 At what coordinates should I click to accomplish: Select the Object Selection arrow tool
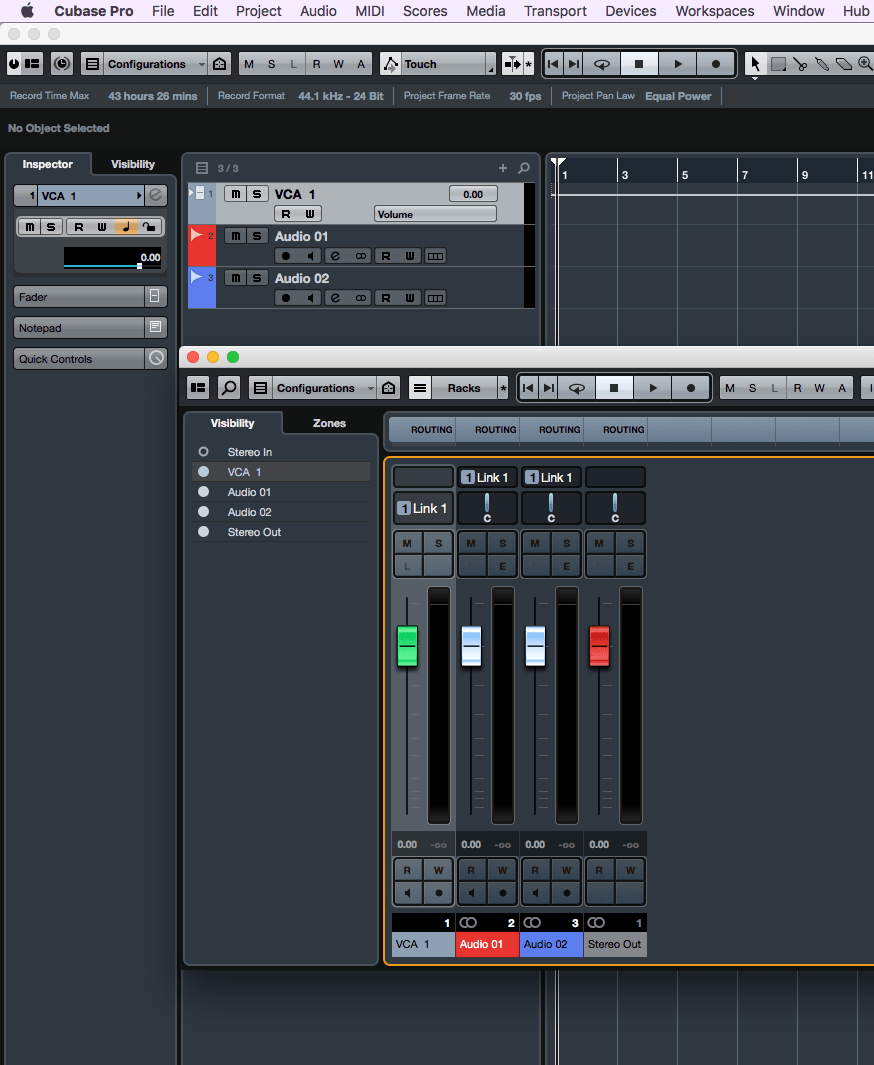point(755,64)
